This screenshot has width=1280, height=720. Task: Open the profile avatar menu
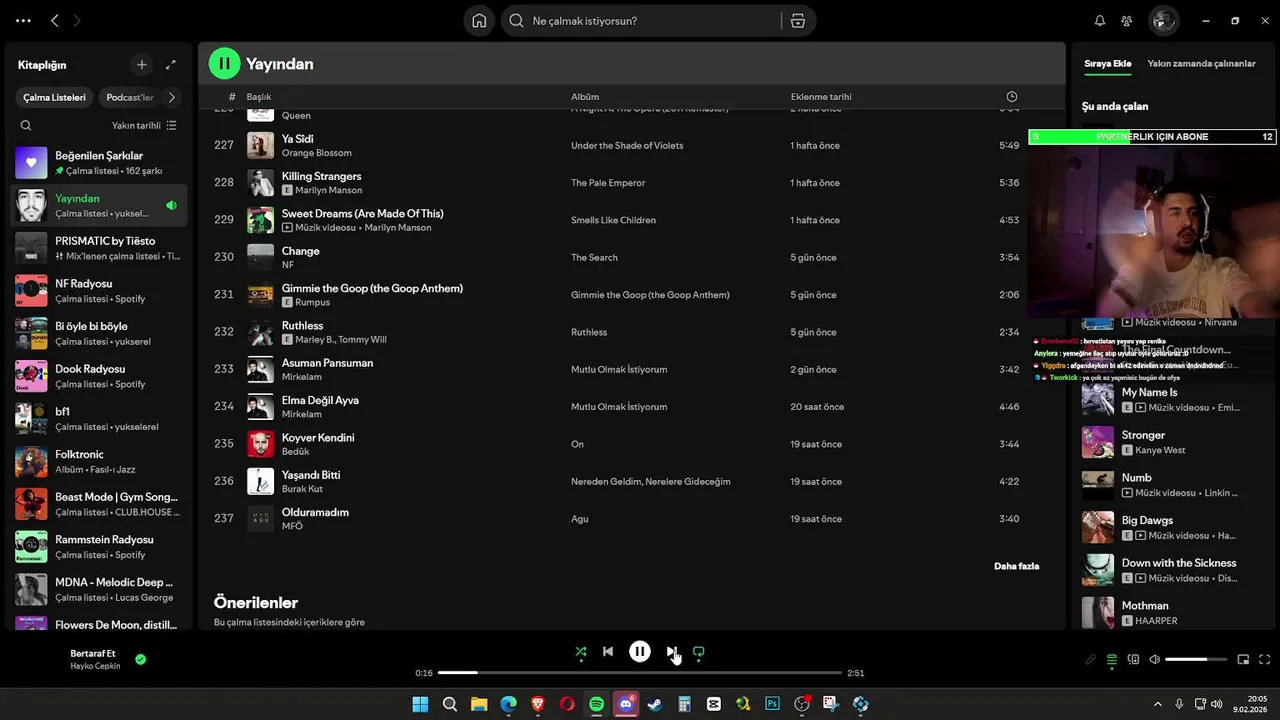[x=1163, y=21]
